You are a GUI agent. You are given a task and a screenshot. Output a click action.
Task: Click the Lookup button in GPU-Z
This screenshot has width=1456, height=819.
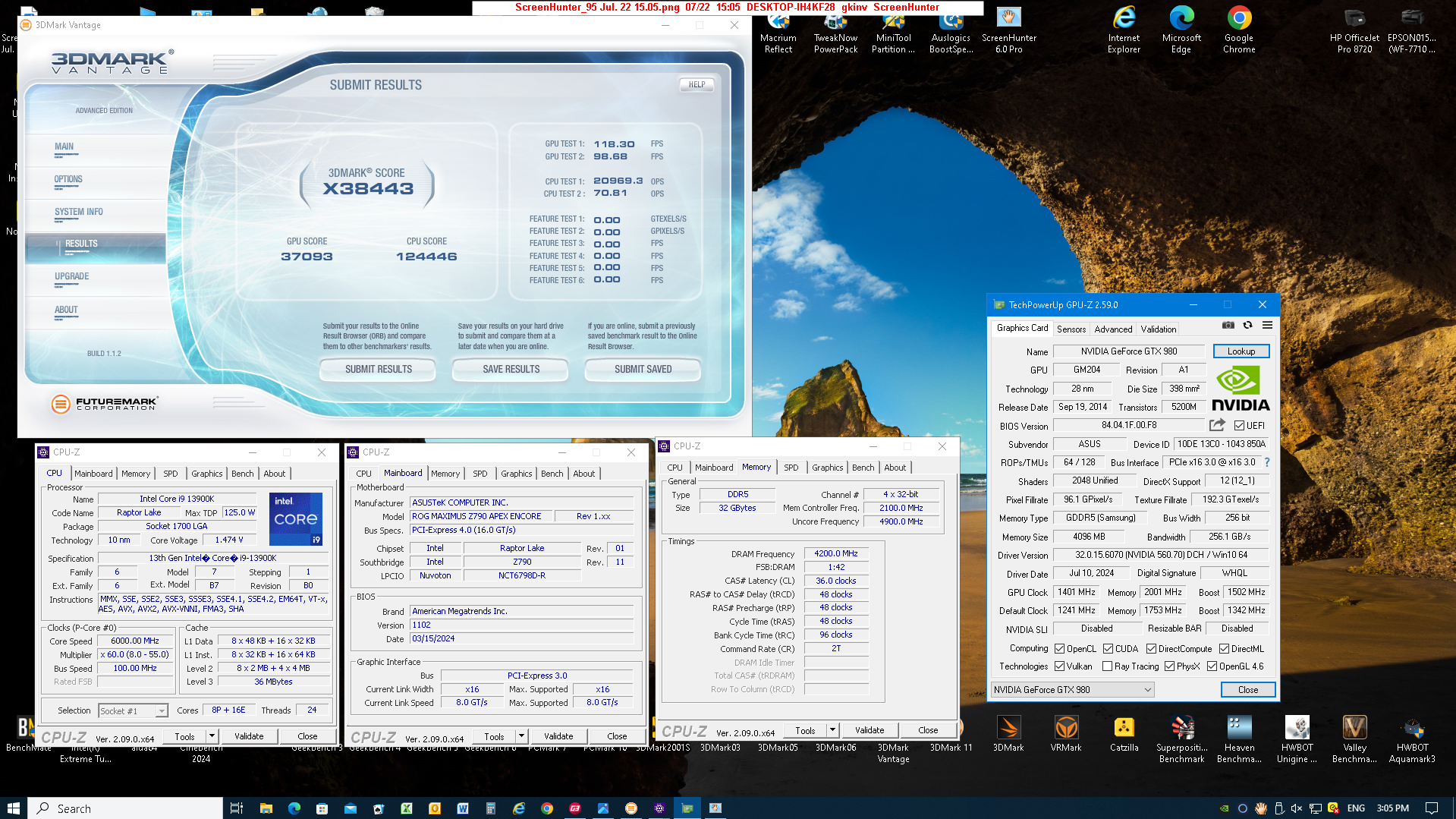pyautogui.click(x=1241, y=351)
